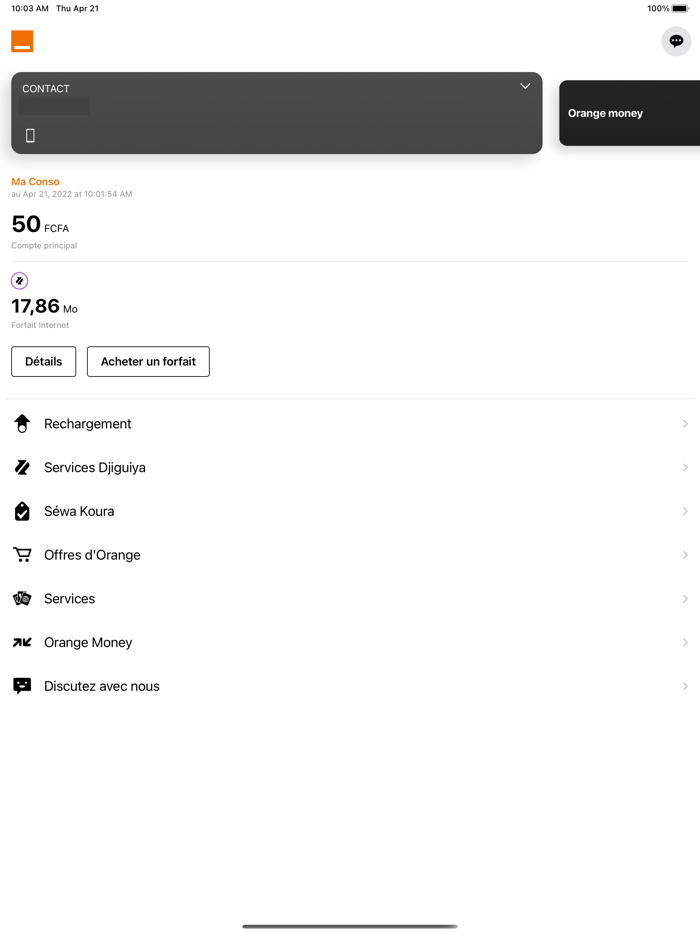This screenshot has height=934, width=700.
Task: Tap the Offres d'Orange cart icon
Action: (x=22, y=555)
